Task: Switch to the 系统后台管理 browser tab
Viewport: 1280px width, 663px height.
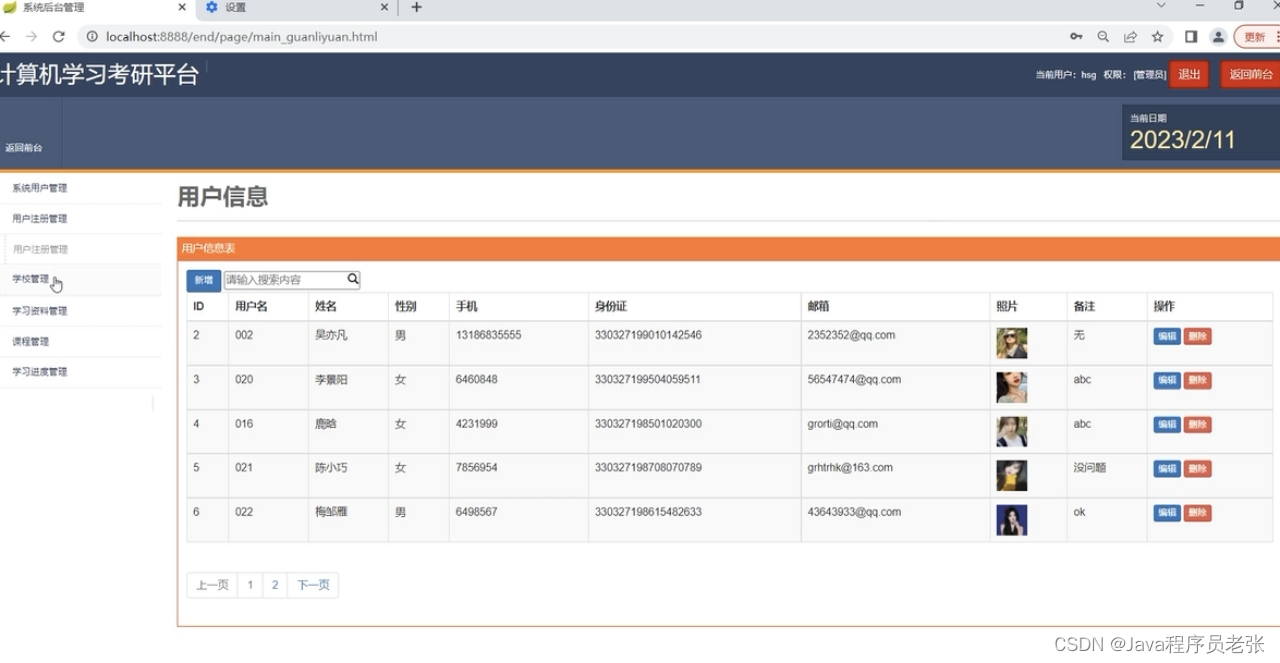Action: [95, 7]
